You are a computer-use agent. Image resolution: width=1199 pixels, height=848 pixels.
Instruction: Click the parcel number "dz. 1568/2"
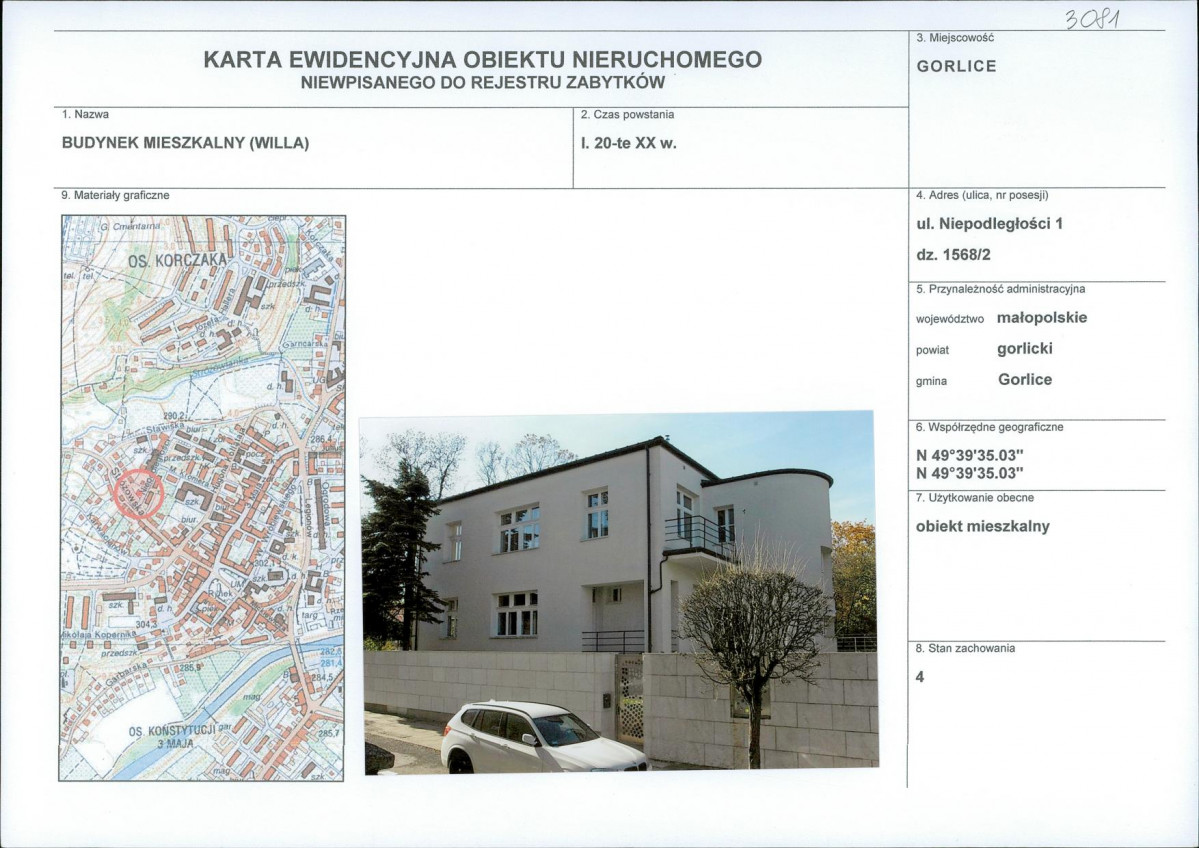point(953,255)
